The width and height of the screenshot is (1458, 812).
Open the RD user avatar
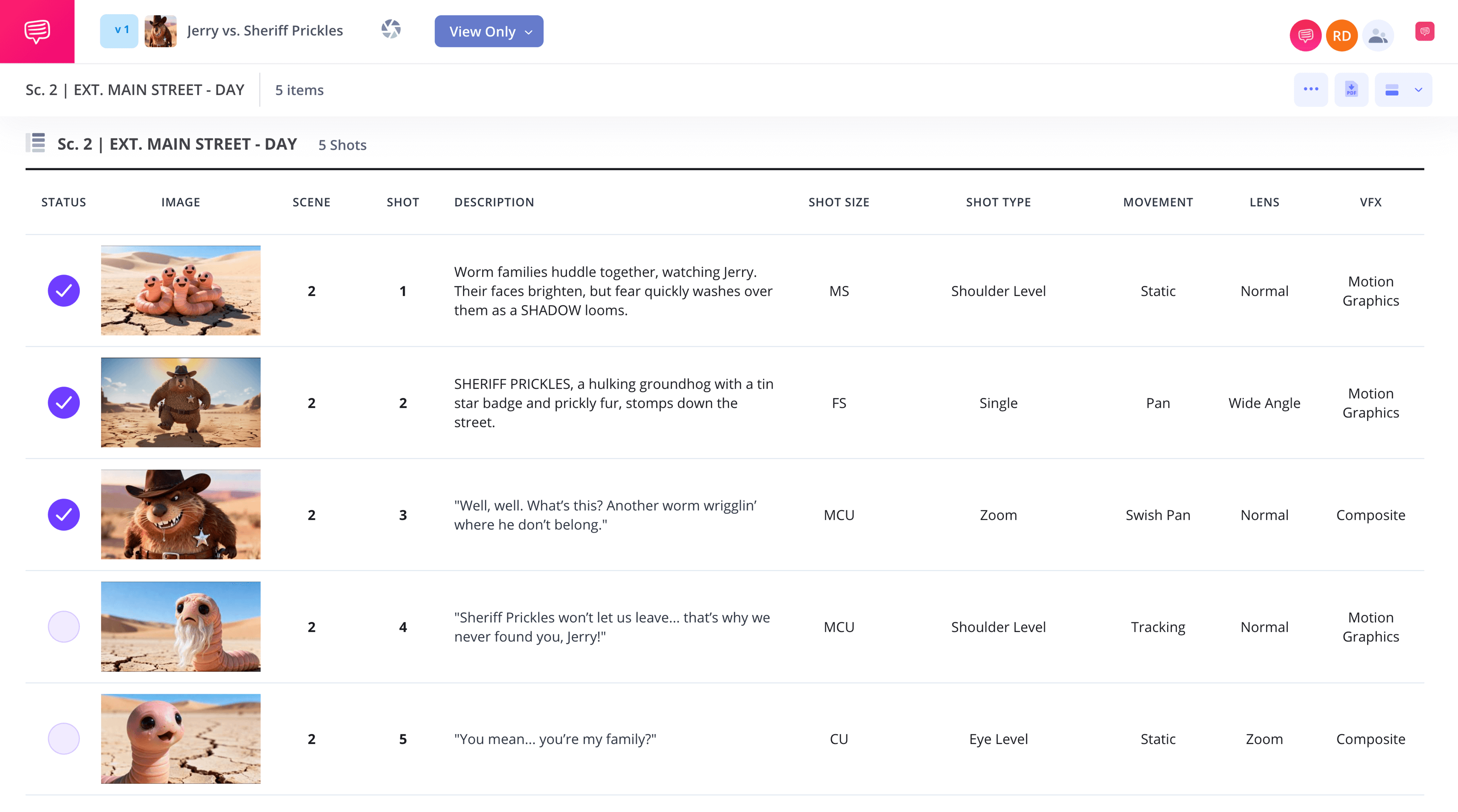1341,35
